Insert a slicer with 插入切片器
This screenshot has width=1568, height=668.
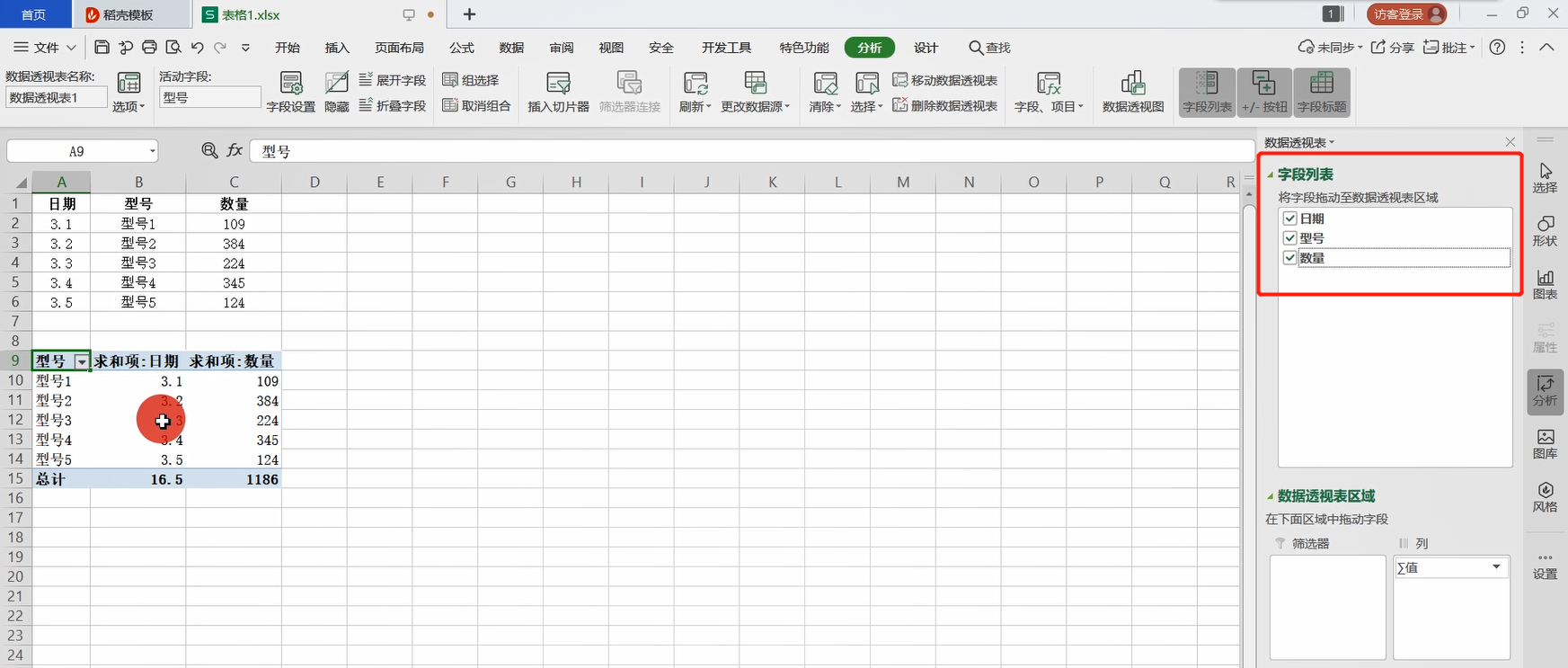(x=558, y=93)
